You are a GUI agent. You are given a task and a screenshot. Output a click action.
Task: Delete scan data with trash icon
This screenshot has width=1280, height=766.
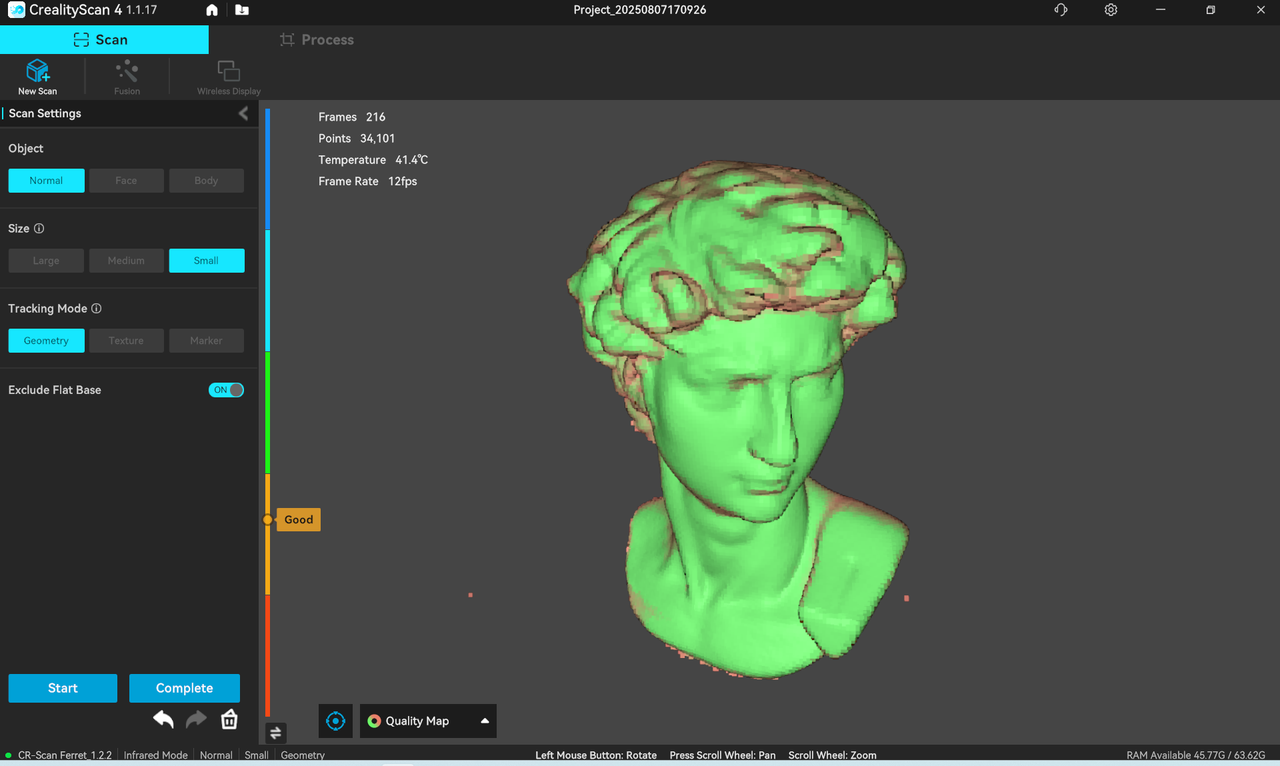click(x=229, y=719)
